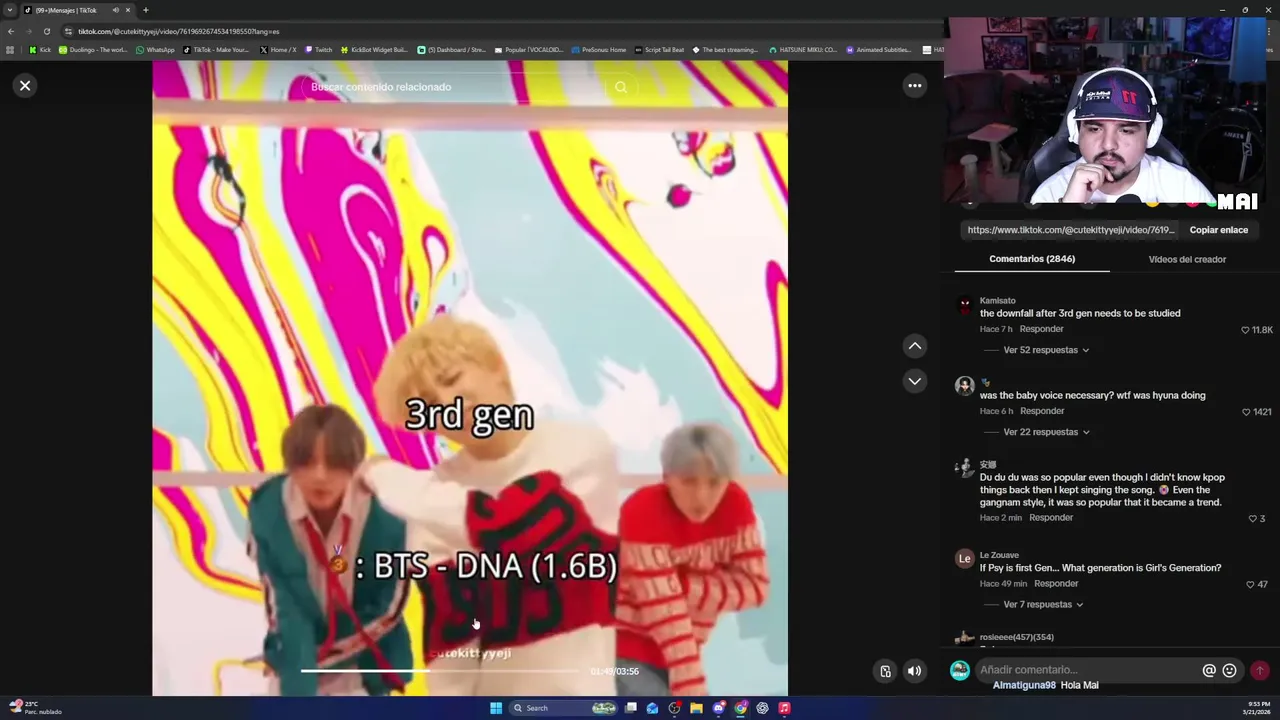Click 'Responder' under baby voice comment
Viewport: 1280px width, 720px height.
click(1042, 411)
